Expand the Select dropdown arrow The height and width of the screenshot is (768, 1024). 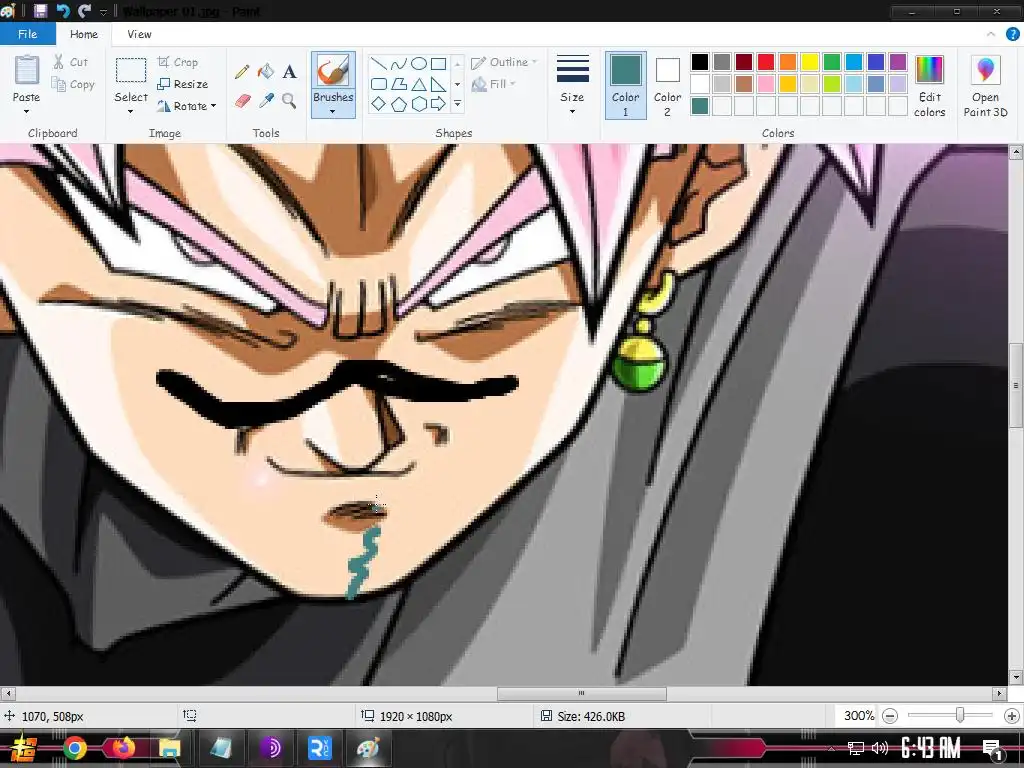131,112
